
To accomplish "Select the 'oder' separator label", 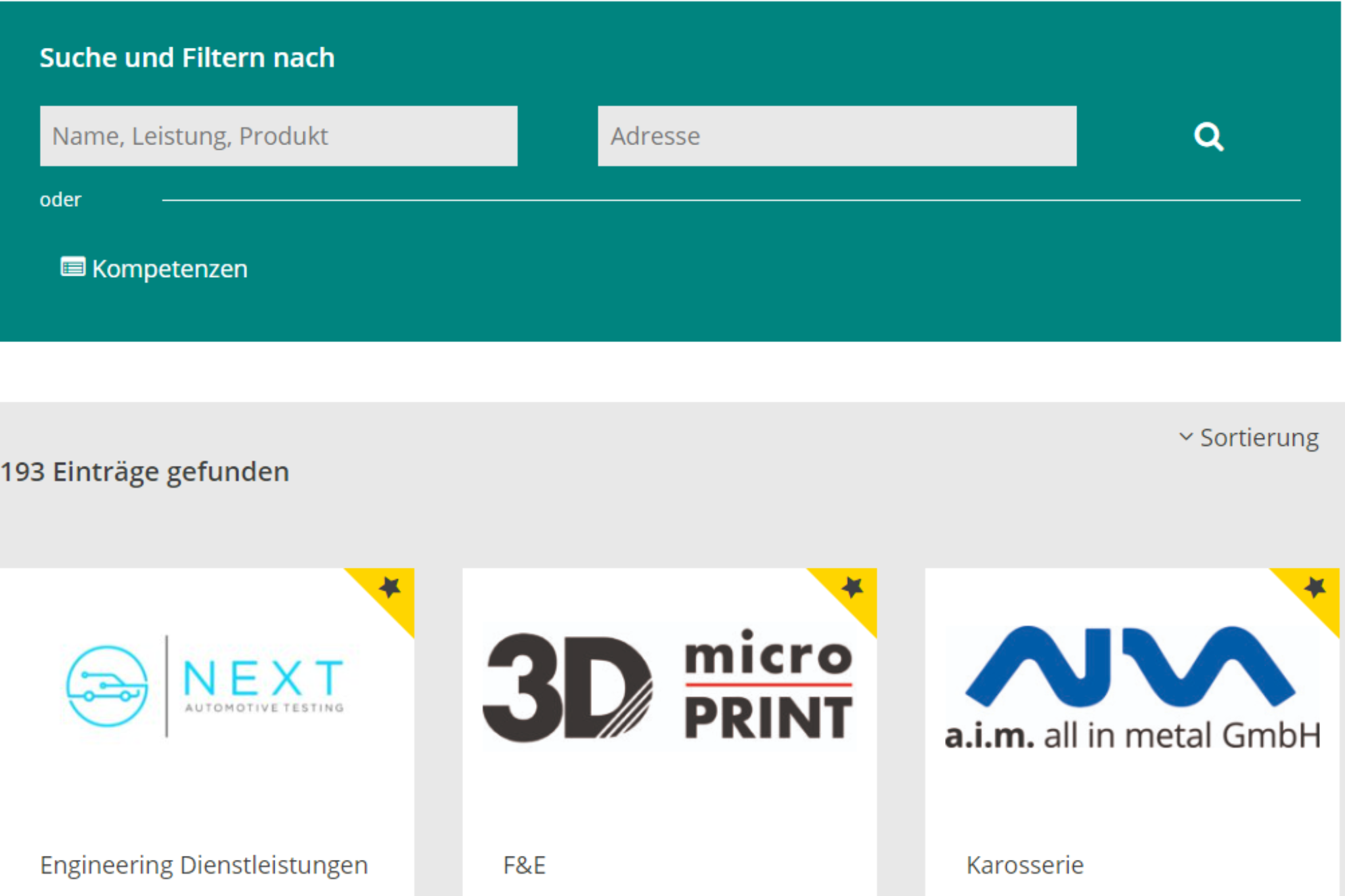I will tap(60, 200).
